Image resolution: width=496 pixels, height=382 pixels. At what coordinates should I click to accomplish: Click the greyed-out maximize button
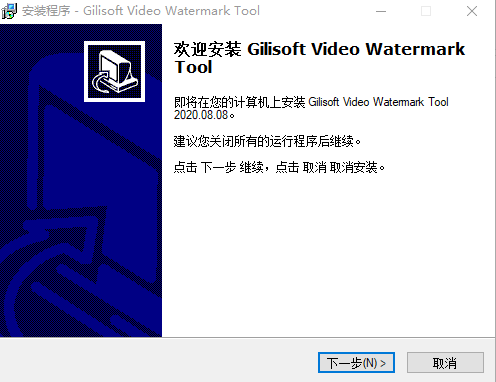pyautogui.click(x=426, y=11)
